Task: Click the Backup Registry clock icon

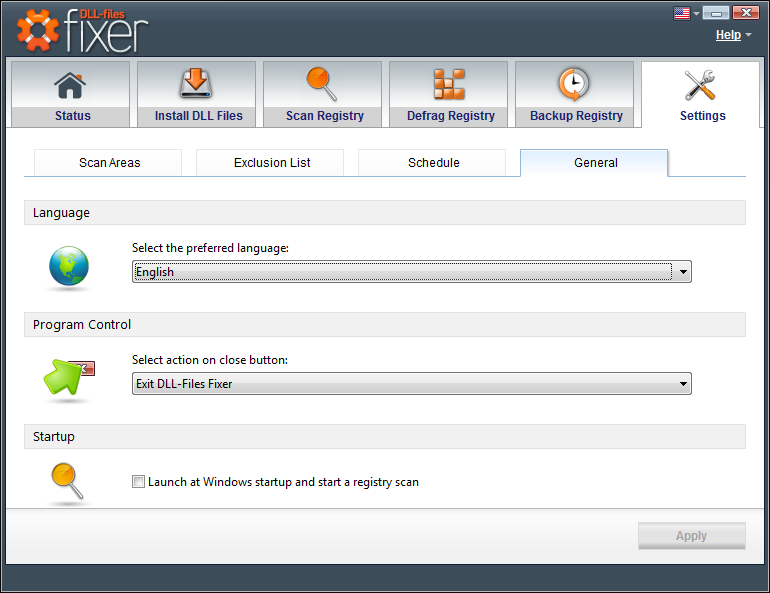Action: click(574, 84)
